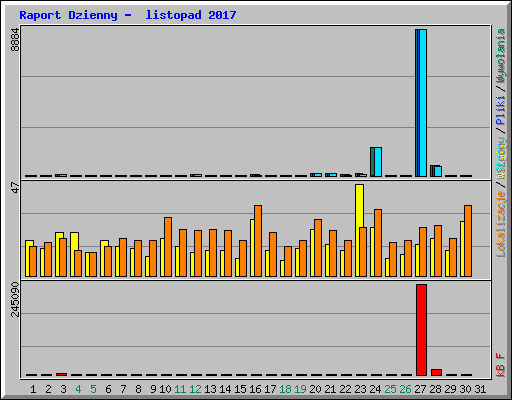This screenshot has width=512, height=400.
Task: Click day label 7 on x-axis
Action: (123, 389)
